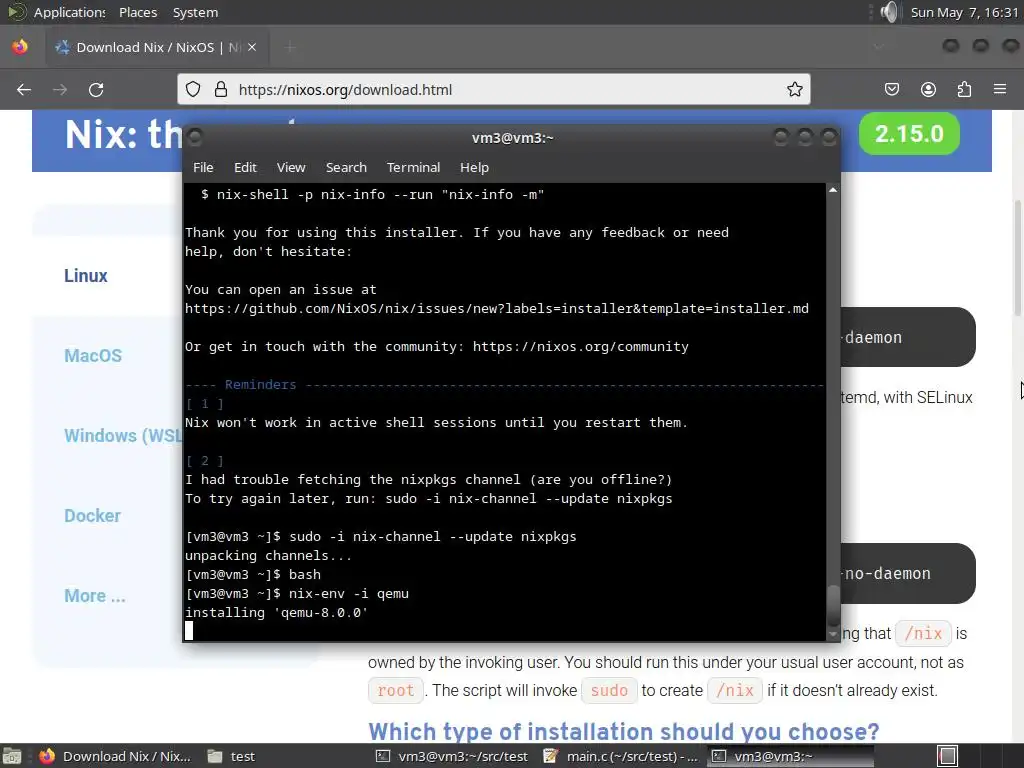The image size is (1024, 768).
Task: Open the volume speaker icon
Action: pos(889,12)
